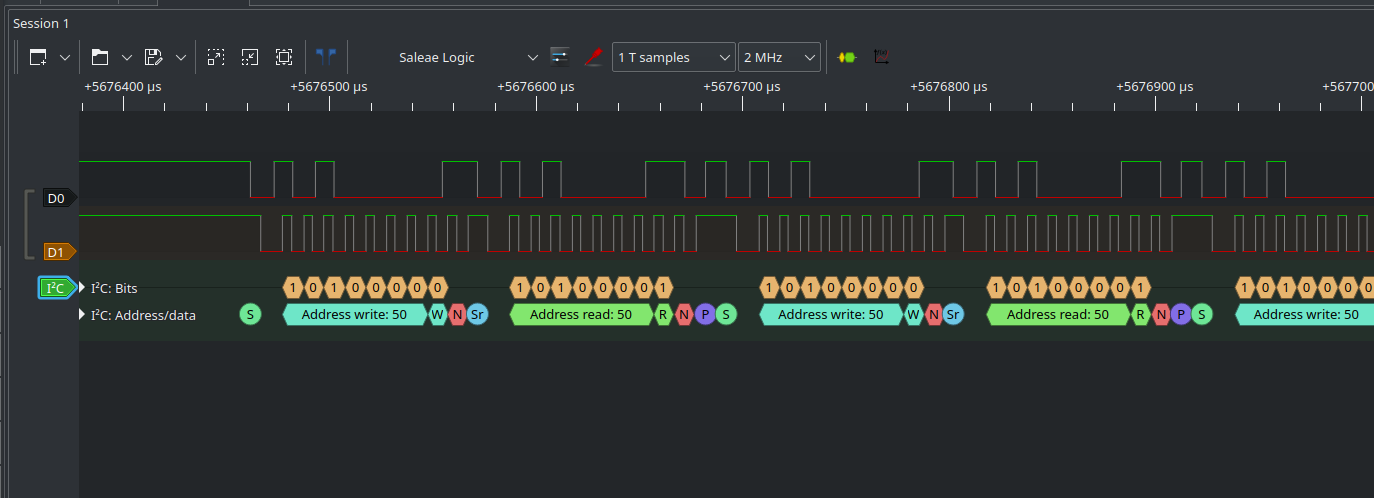The height and width of the screenshot is (498, 1374).
Task: Expand the I²C: Bits row triangle
Action: point(82,288)
